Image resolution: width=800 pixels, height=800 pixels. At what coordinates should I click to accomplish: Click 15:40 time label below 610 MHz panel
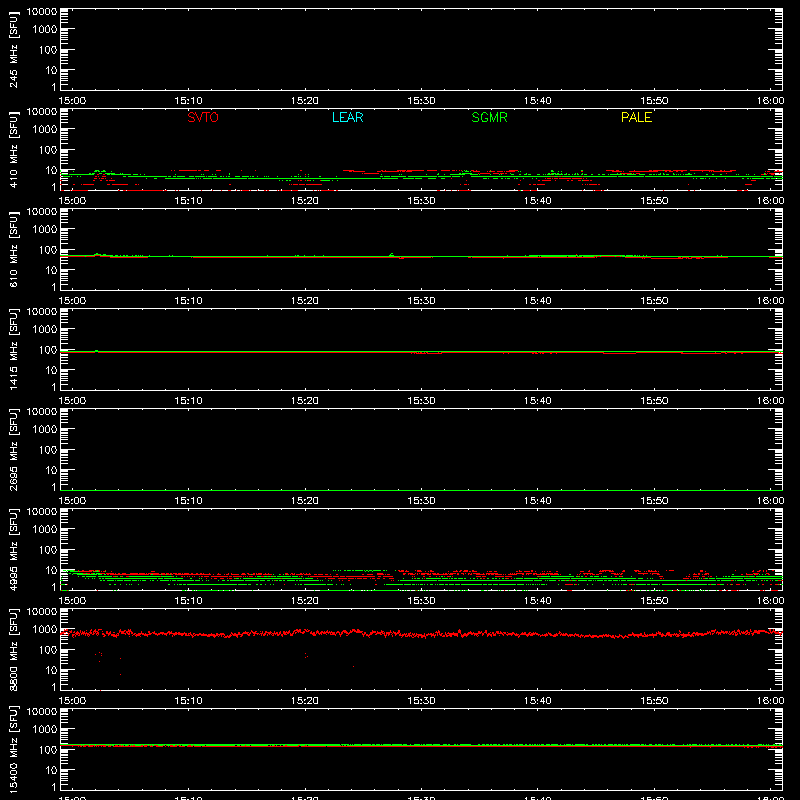point(537,301)
